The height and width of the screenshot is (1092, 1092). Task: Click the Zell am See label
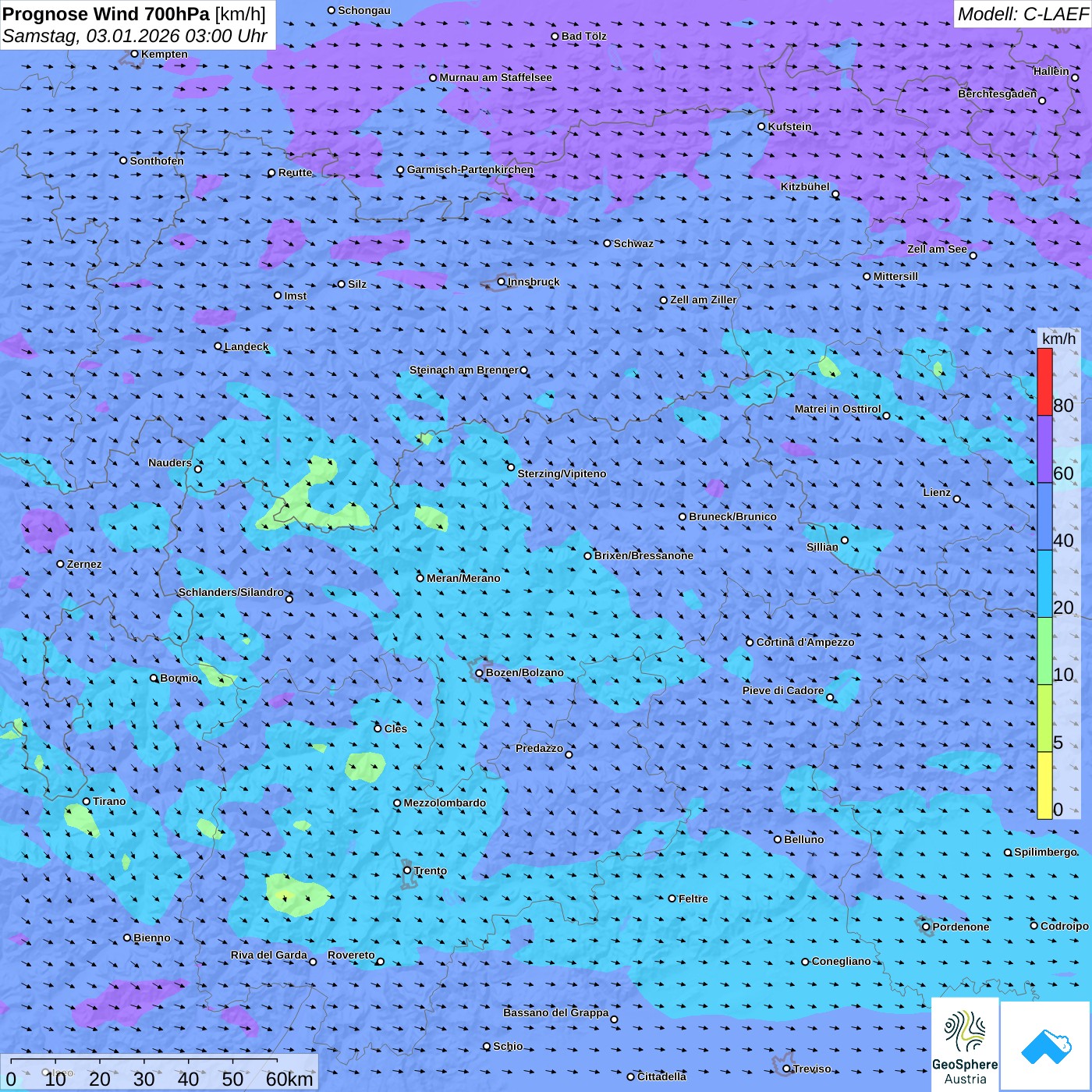coord(937,249)
